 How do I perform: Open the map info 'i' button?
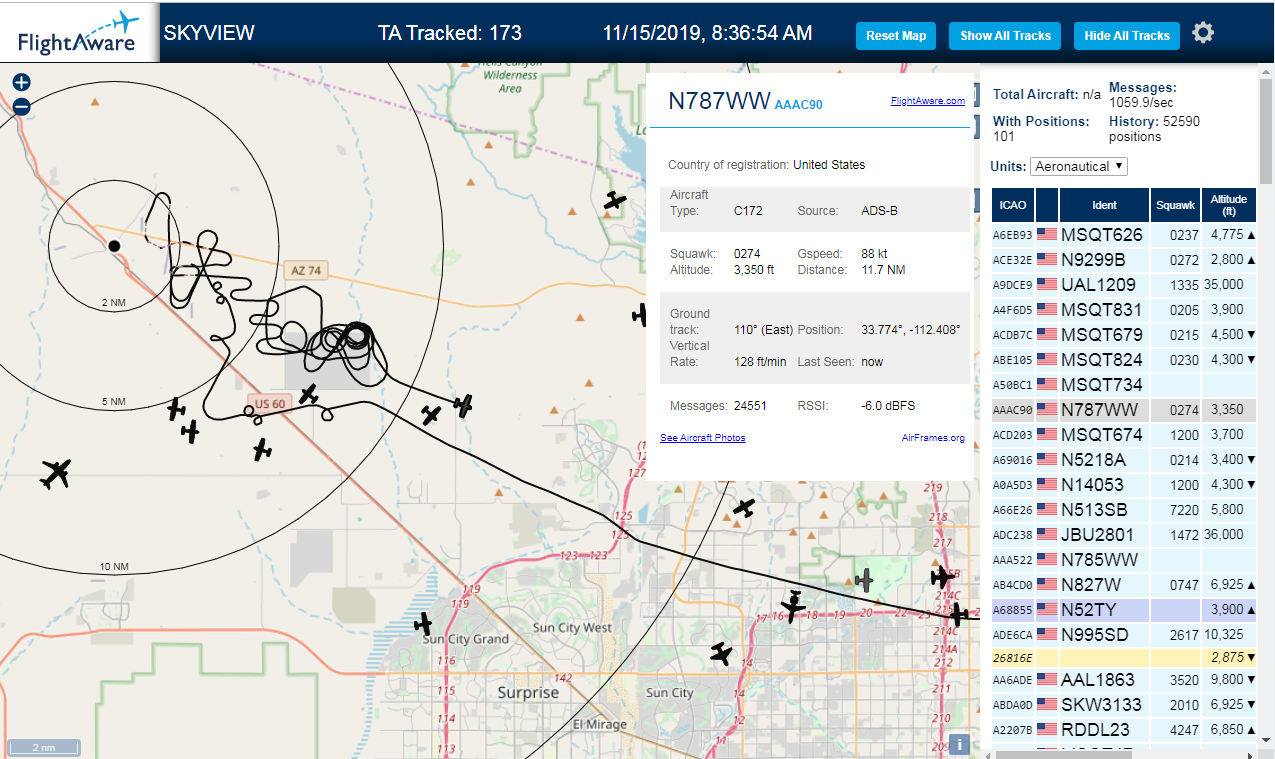point(958,744)
